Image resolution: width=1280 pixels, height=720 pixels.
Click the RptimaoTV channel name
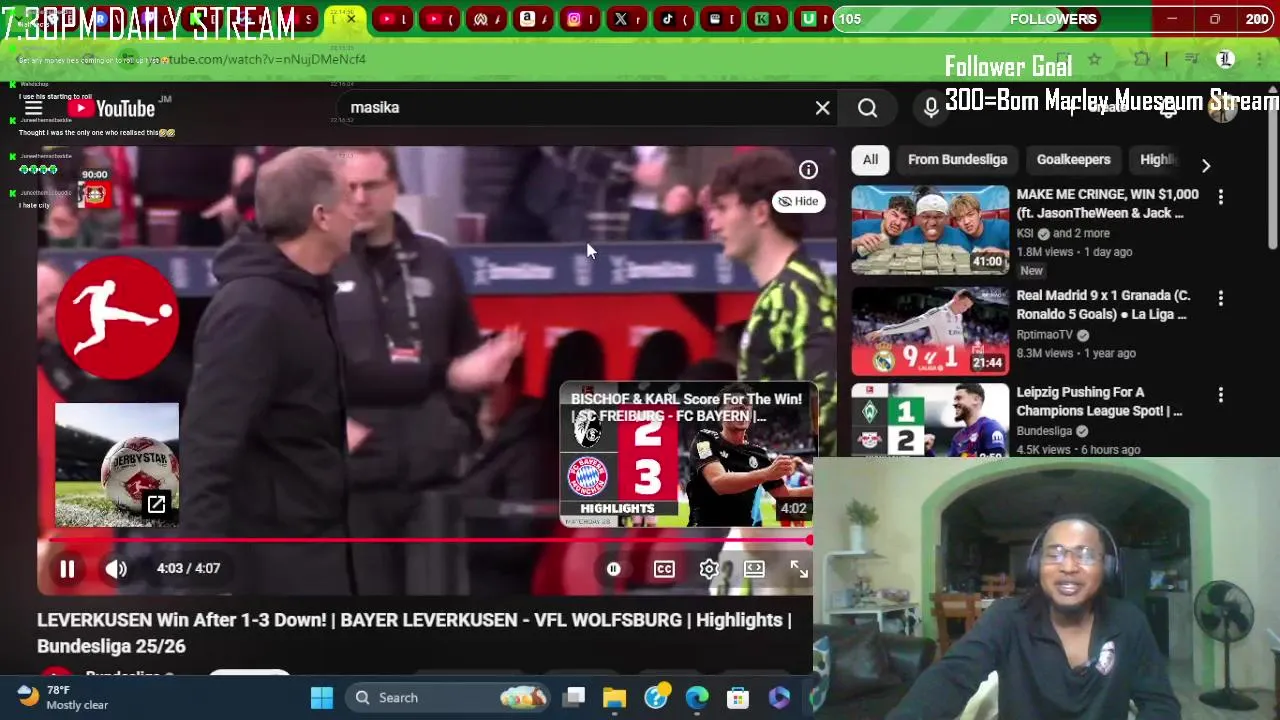coord(1044,335)
